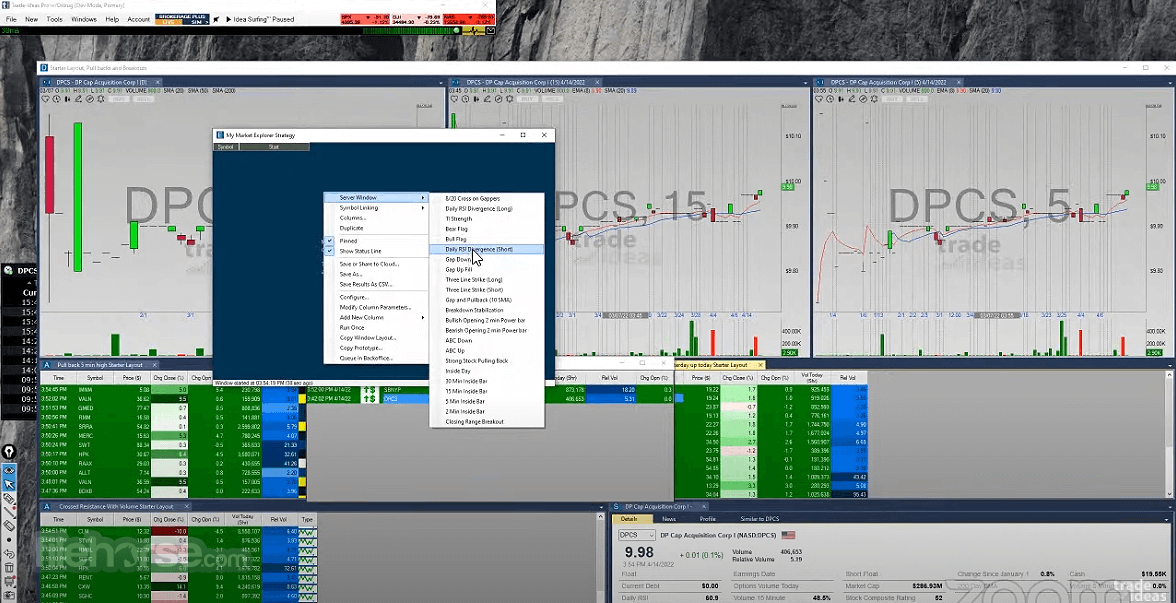Select 8/20 Cross on Gappers strategy
The height and width of the screenshot is (603, 1176).
[487, 198]
